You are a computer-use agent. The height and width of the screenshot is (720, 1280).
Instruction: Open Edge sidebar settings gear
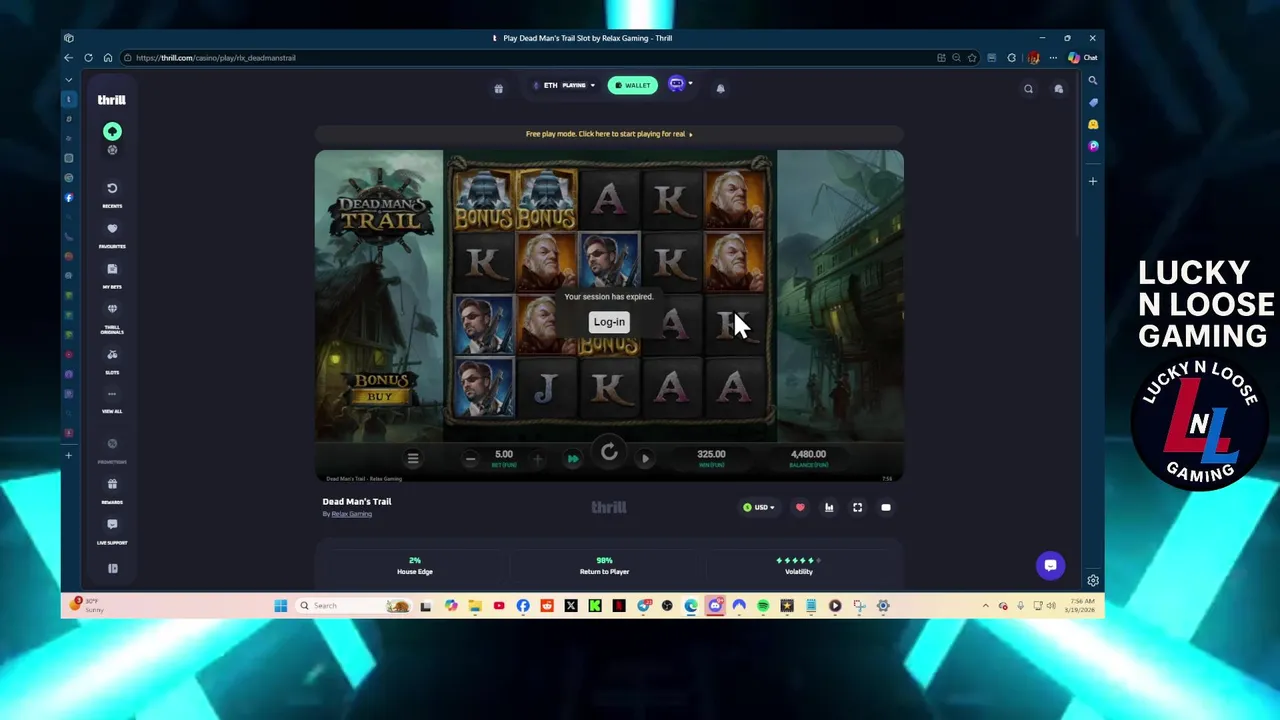[1093, 580]
